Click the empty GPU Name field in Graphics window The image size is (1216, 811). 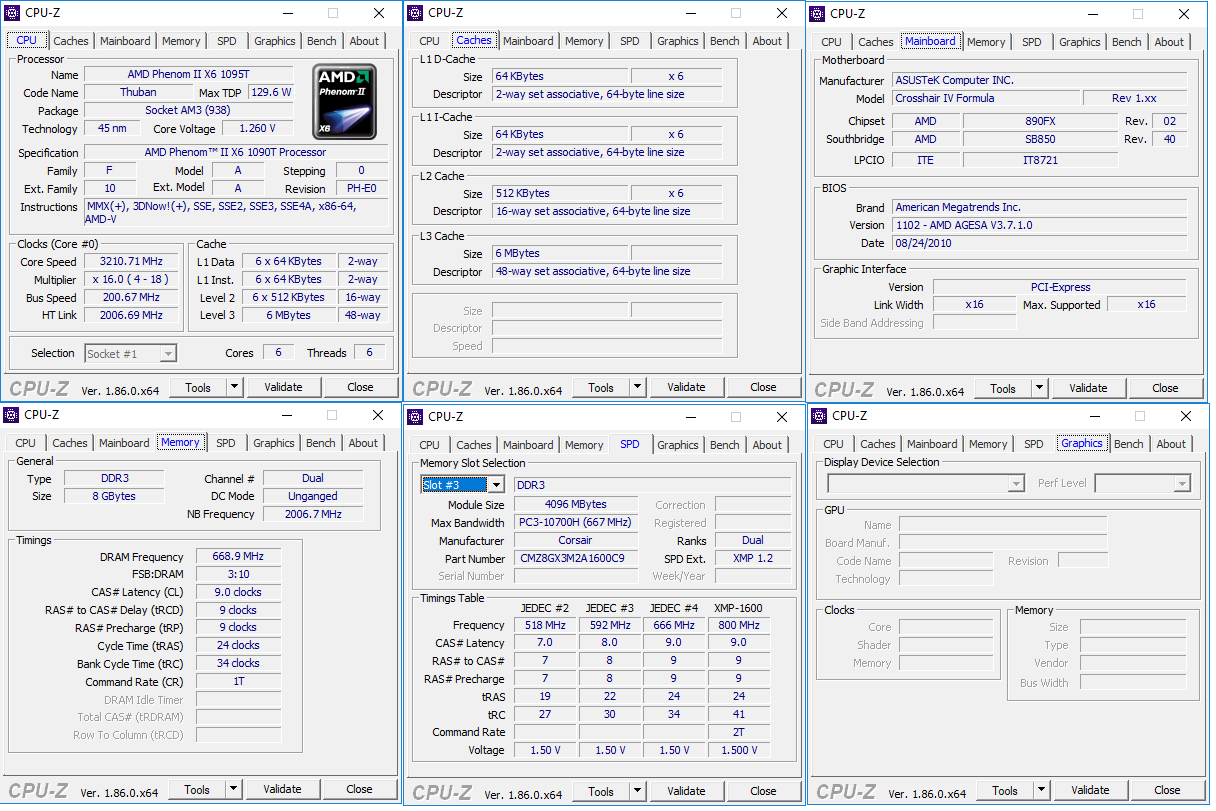[1002, 525]
